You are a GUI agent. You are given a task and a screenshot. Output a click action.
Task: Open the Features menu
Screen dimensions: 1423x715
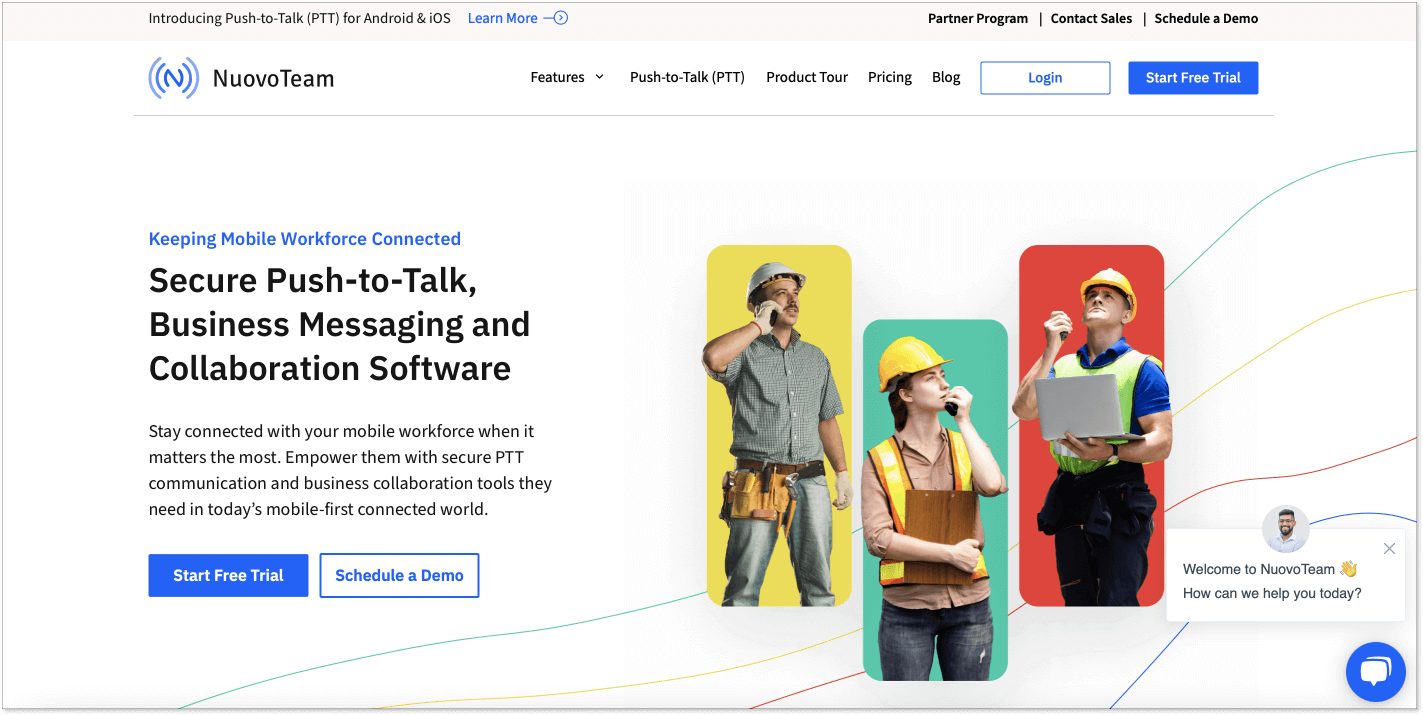[567, 77]
